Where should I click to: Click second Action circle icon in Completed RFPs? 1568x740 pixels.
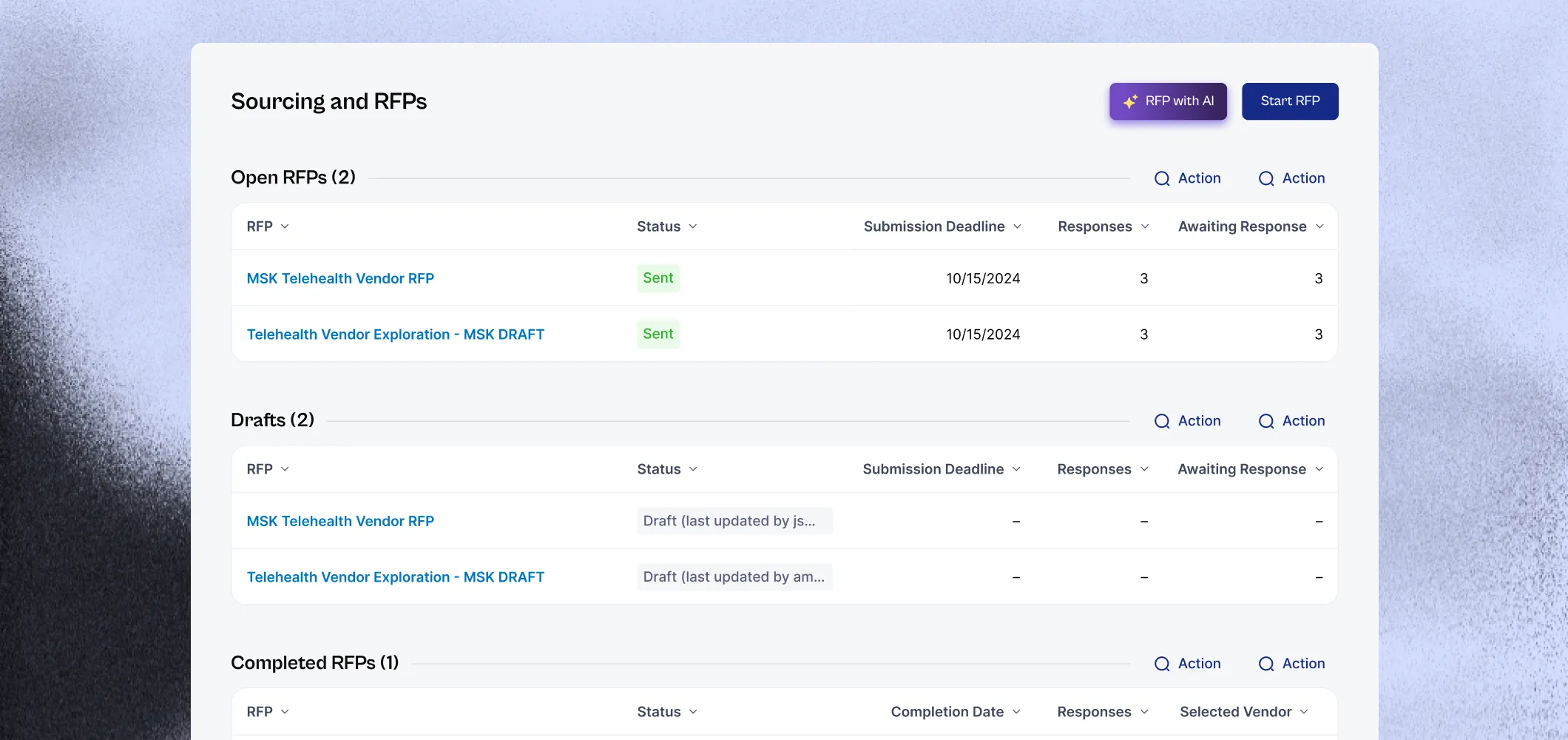pyautogui.click(x=1266, y=664)
